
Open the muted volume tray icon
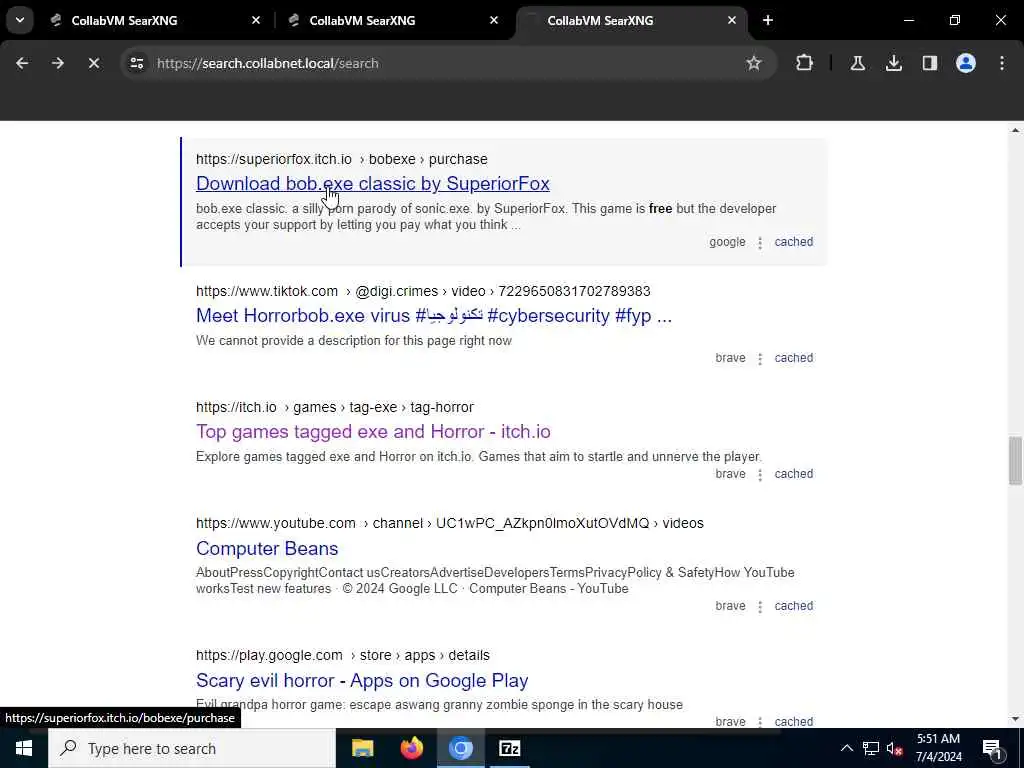[895, 748]
